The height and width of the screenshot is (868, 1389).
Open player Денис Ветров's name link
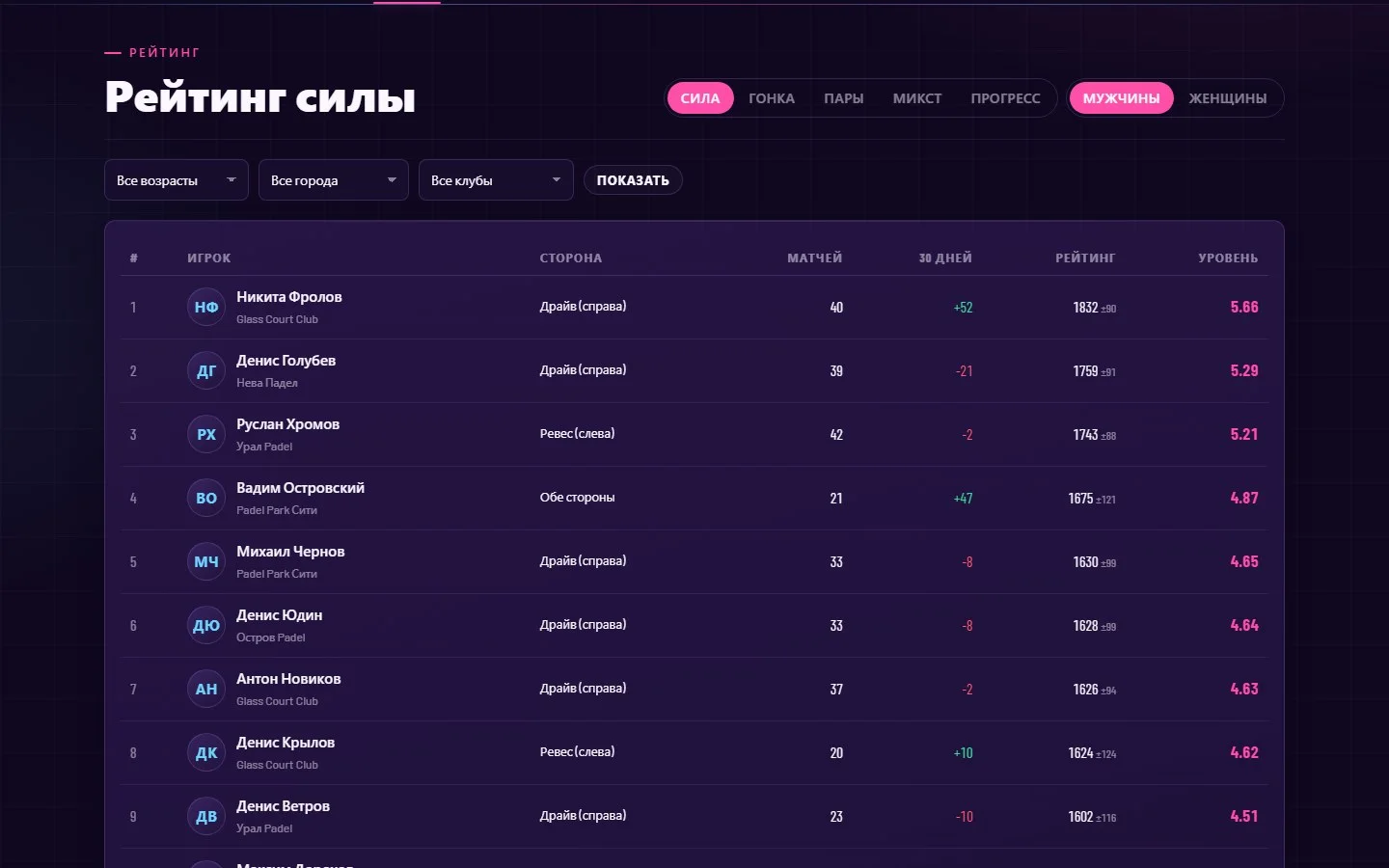[284, 806]
